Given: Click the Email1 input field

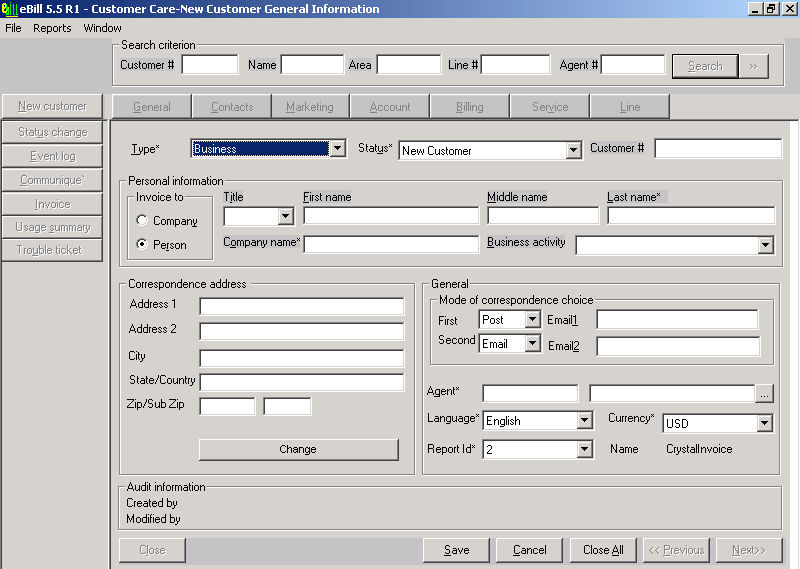Looking at the screenshot, I should pyautogui.click(x=677, y=319).
